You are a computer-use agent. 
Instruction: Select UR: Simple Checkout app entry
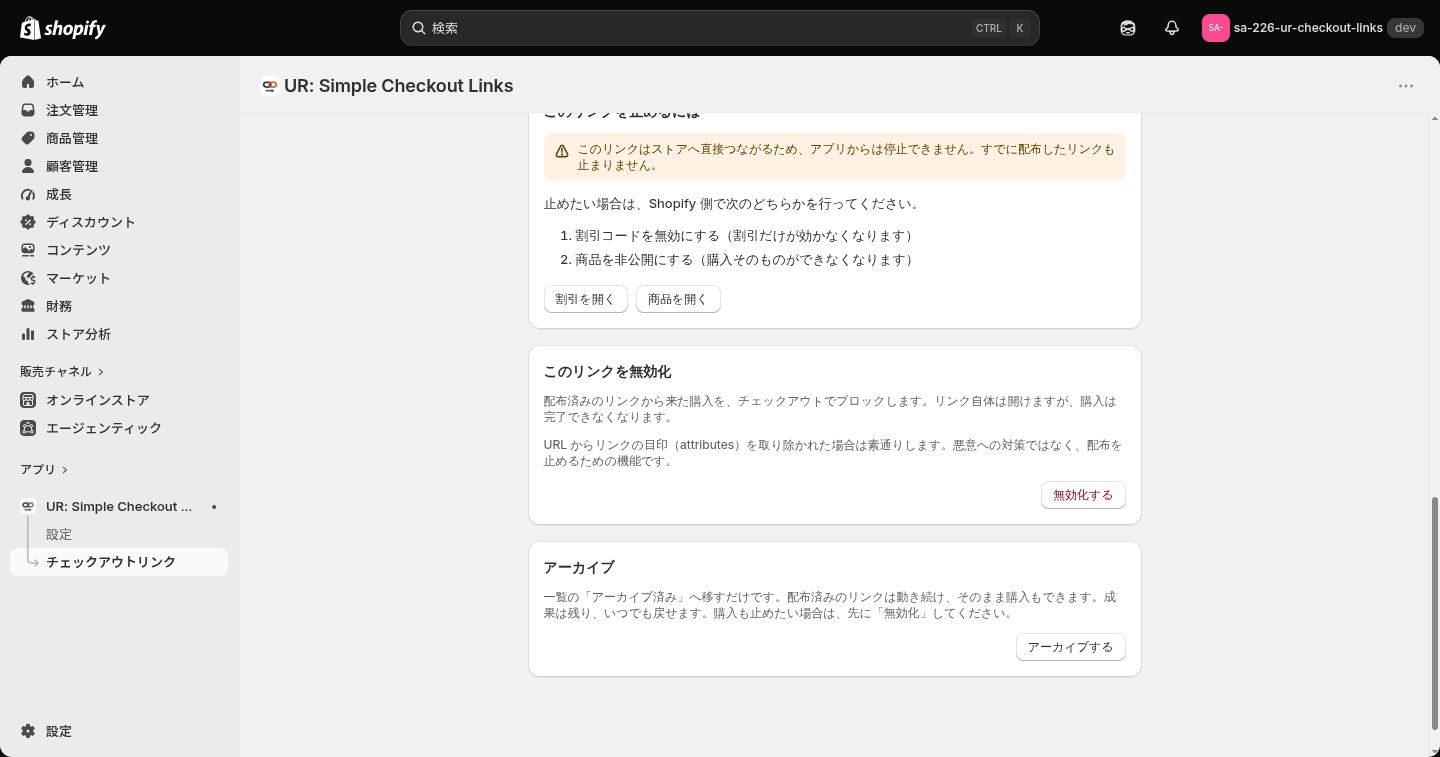(x=119, y=507)
